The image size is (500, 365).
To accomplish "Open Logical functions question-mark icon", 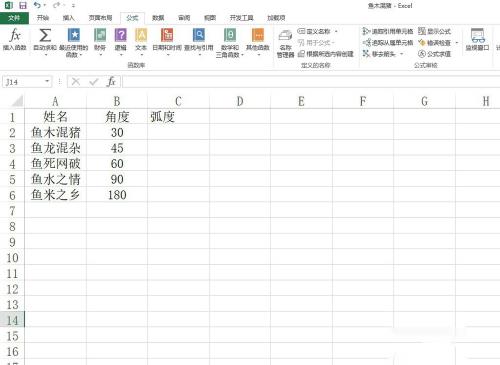I will click(x=121, y=35).
